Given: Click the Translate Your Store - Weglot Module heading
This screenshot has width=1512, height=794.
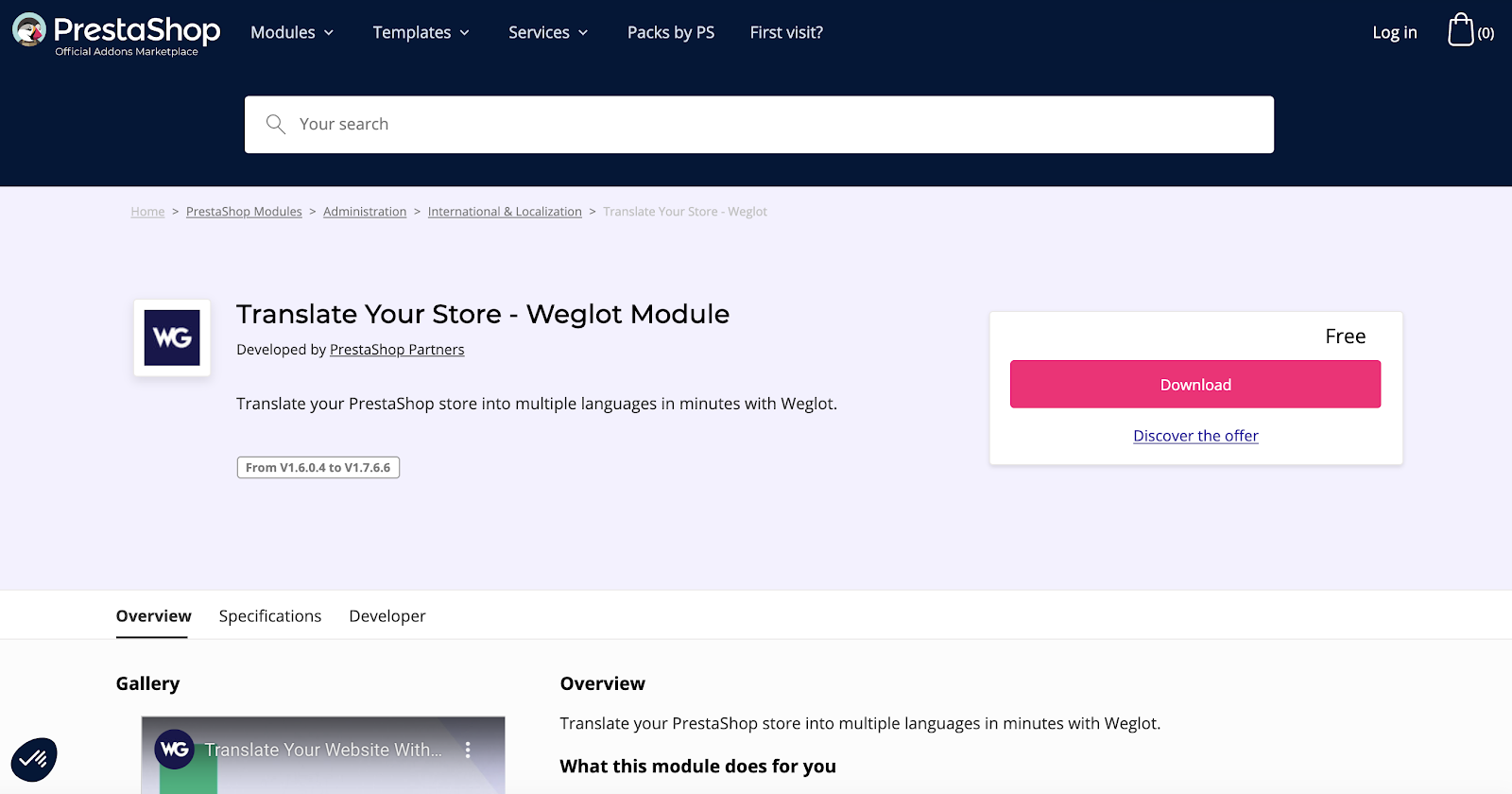Looking at the screenshot, I should point(483,314).
